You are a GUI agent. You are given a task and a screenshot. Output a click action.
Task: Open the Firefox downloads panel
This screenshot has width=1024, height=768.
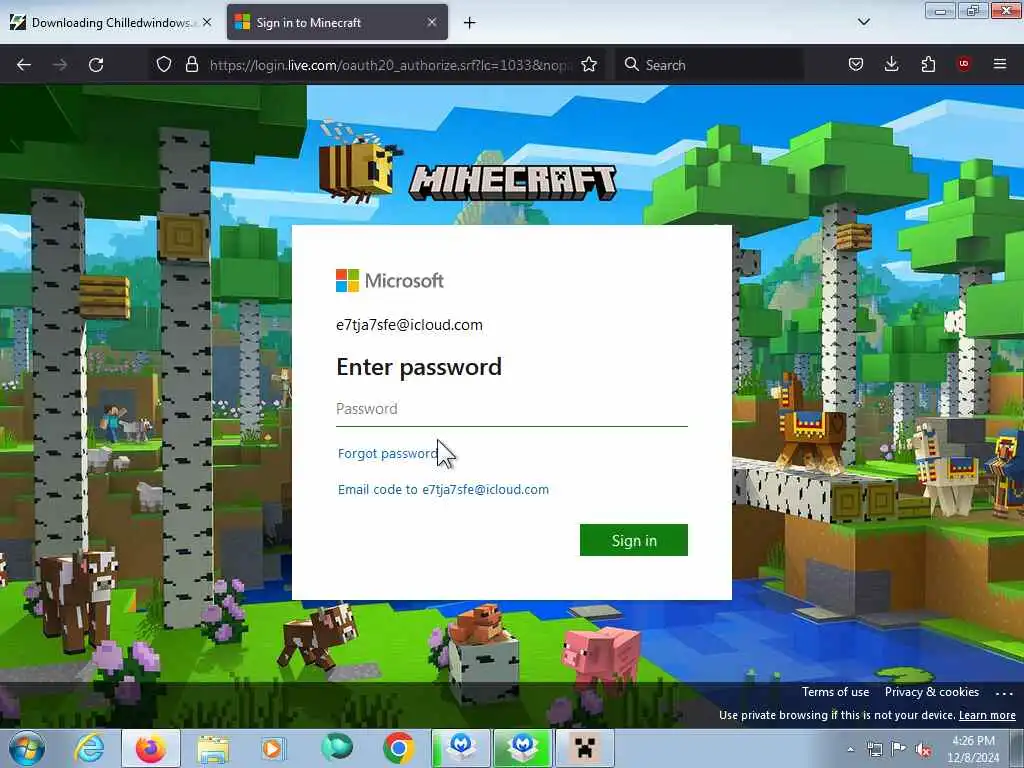point(891,65)
